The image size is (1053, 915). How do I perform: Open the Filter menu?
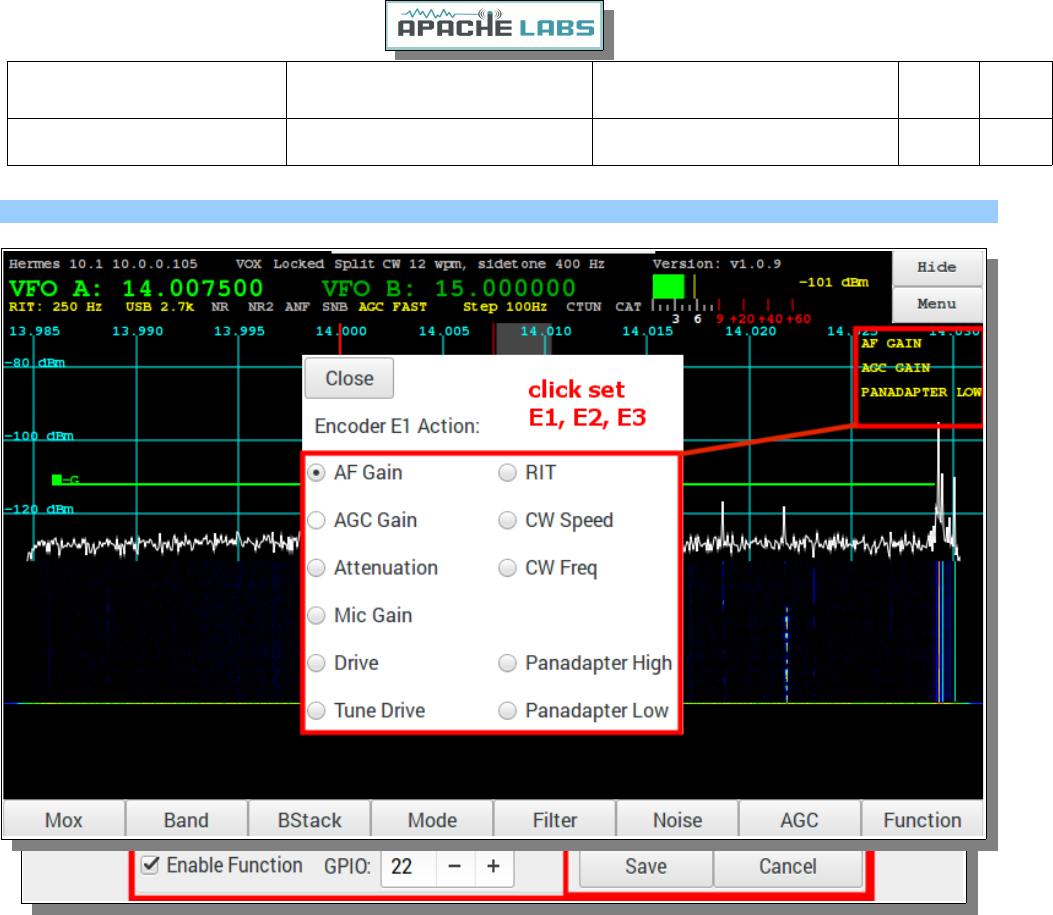[x=555, y=820]
